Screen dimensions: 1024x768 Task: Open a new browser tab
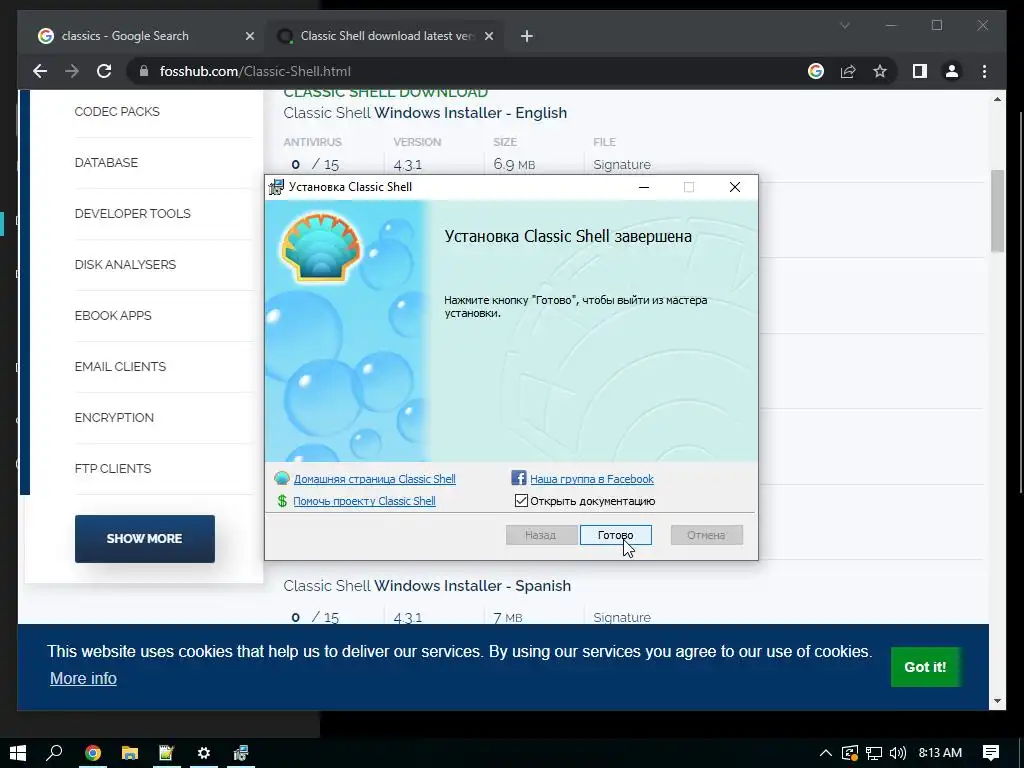click(x=527, y=36)
